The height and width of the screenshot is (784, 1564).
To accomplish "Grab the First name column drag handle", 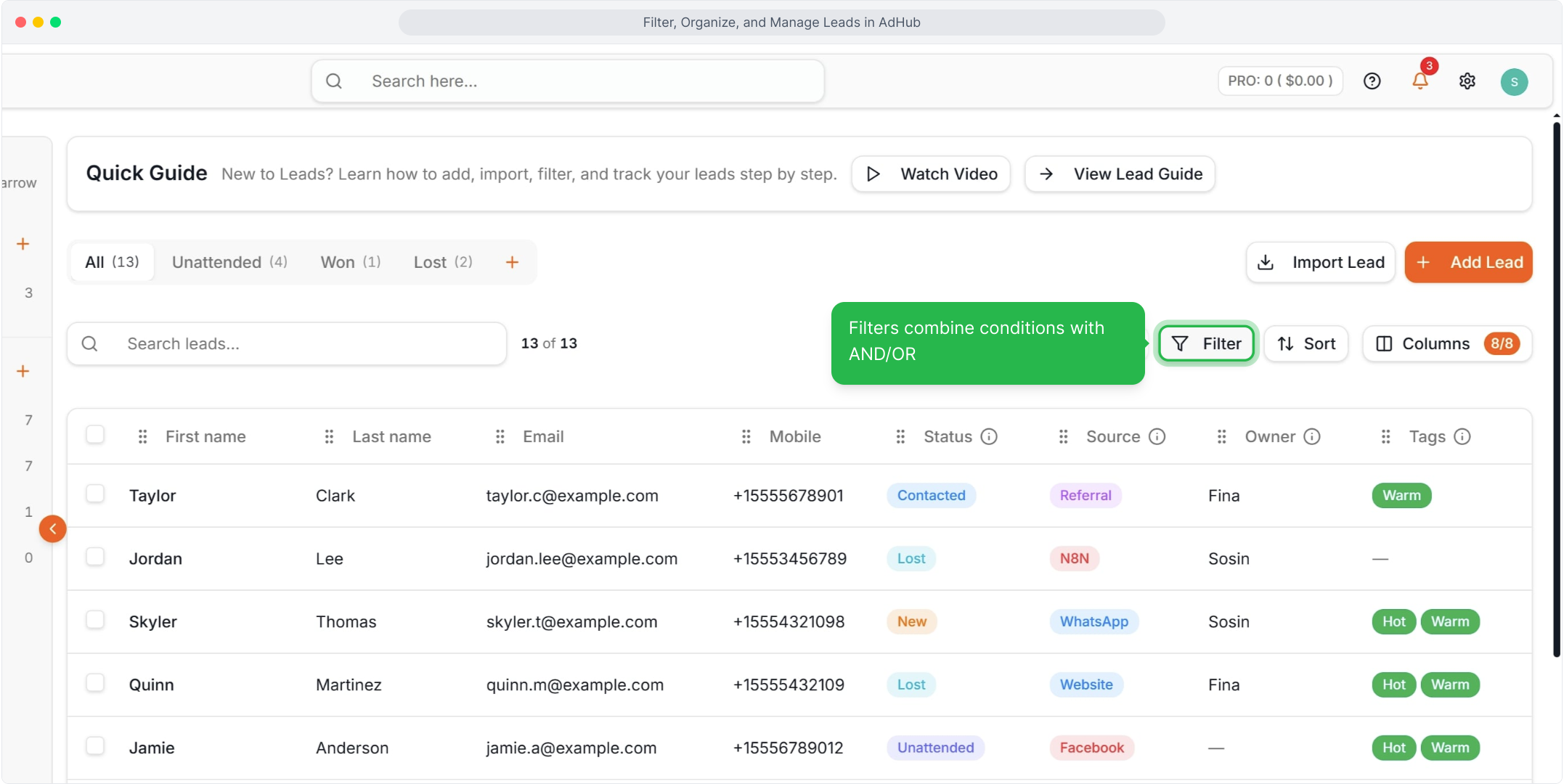I will 142,436.
